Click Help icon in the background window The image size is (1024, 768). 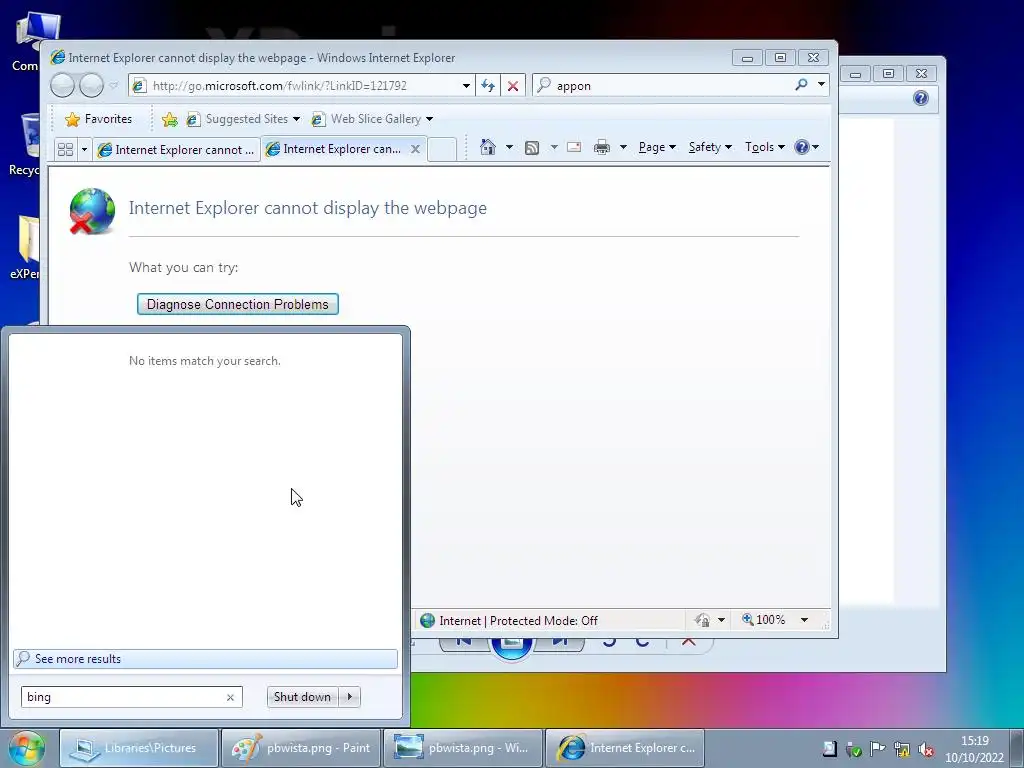click(x=921, y=98)
